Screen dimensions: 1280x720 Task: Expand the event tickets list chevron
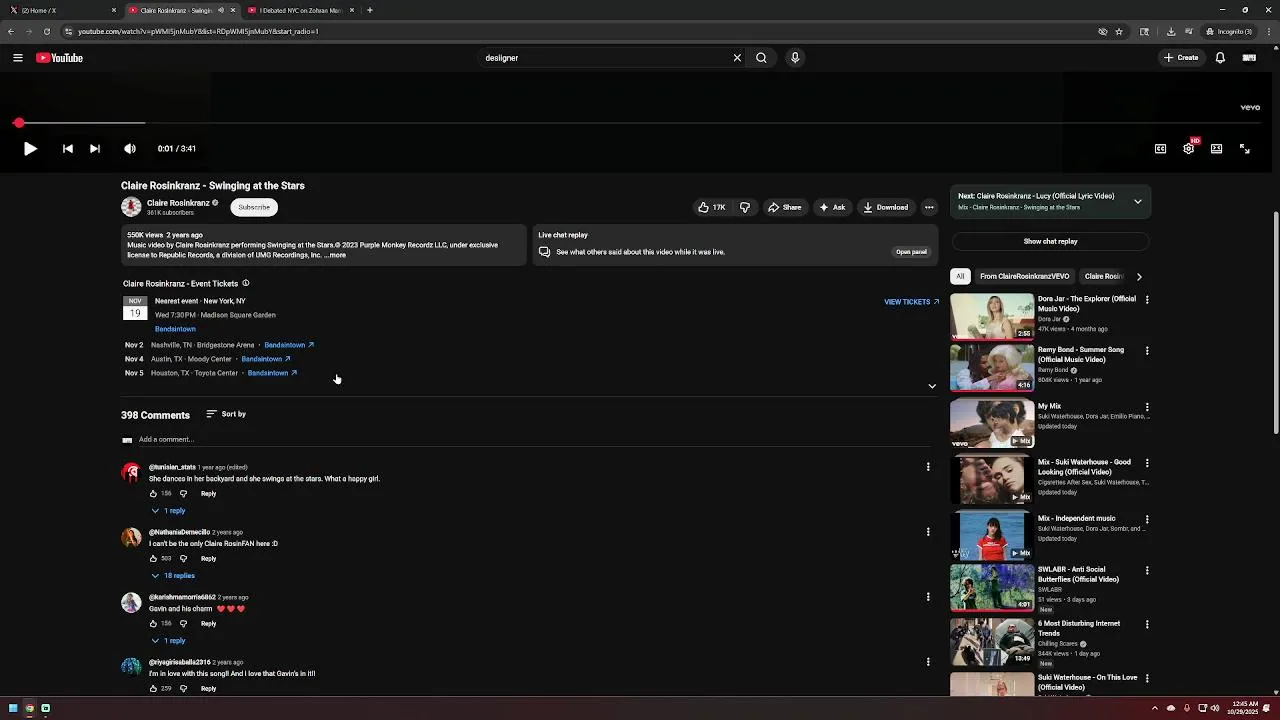932,386
